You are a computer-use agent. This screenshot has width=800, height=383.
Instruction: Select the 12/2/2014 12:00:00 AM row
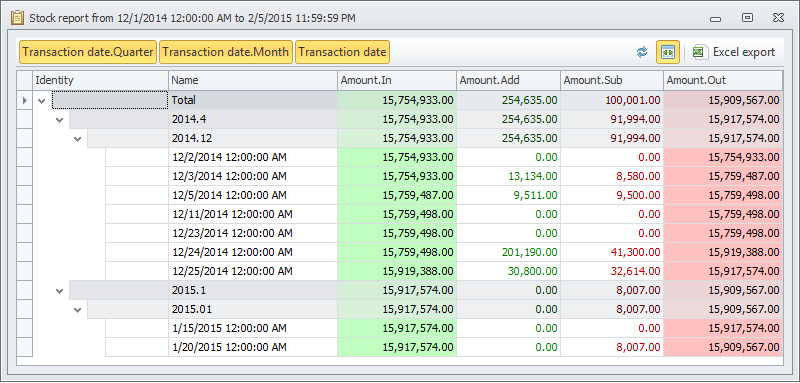399,158
